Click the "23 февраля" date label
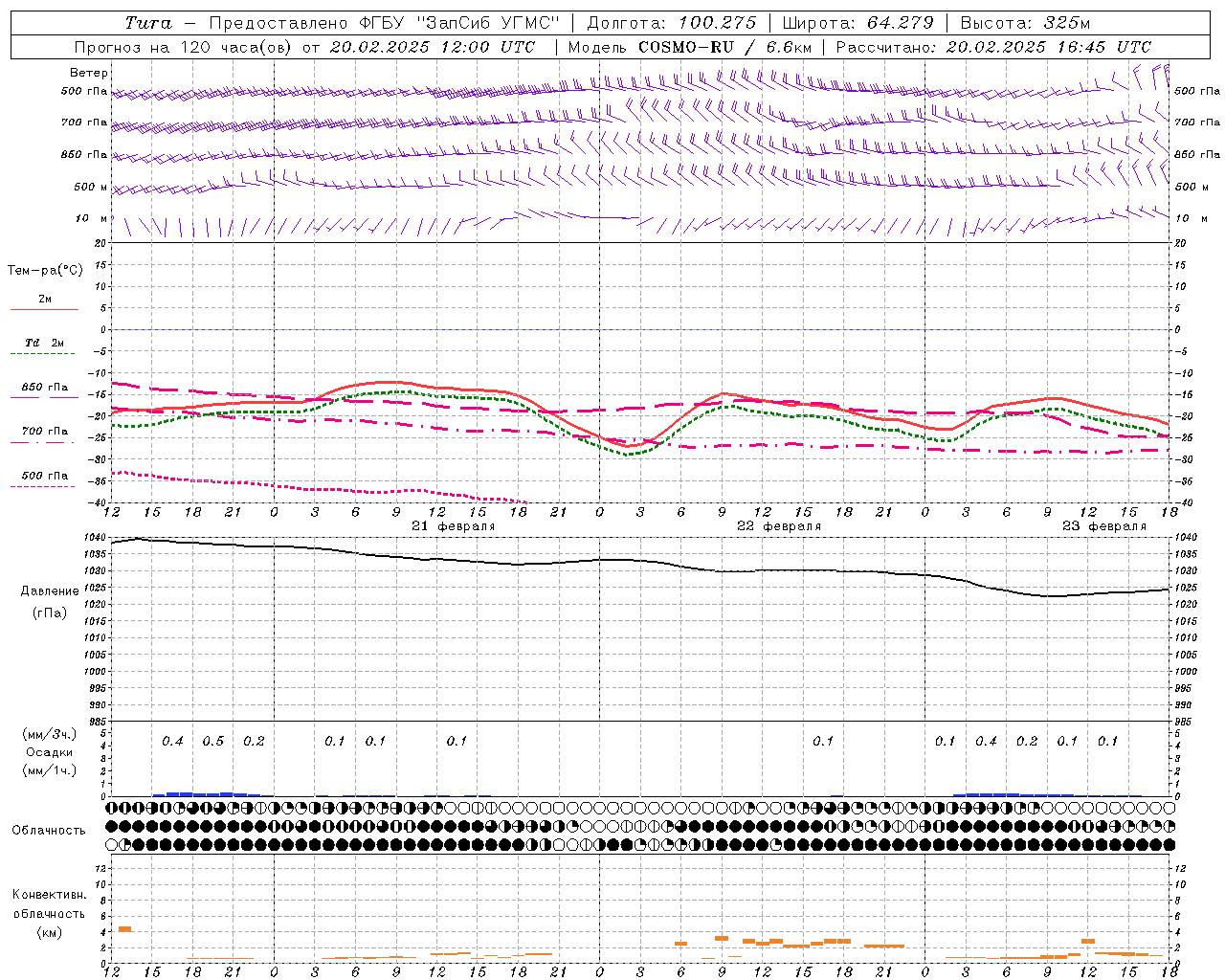 (1104, 526)
